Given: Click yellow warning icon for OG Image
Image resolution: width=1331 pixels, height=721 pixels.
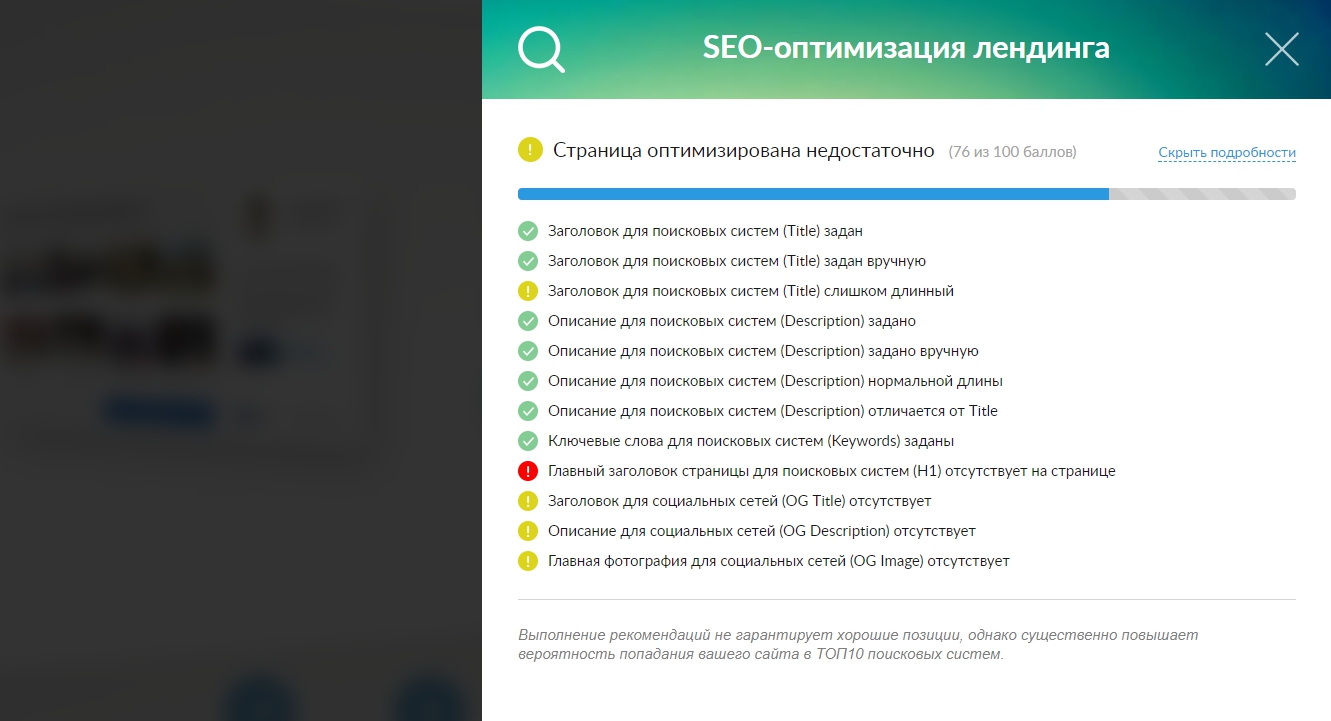Looking at the screenshot, I should pyautogui.click(x=528, y=561).
